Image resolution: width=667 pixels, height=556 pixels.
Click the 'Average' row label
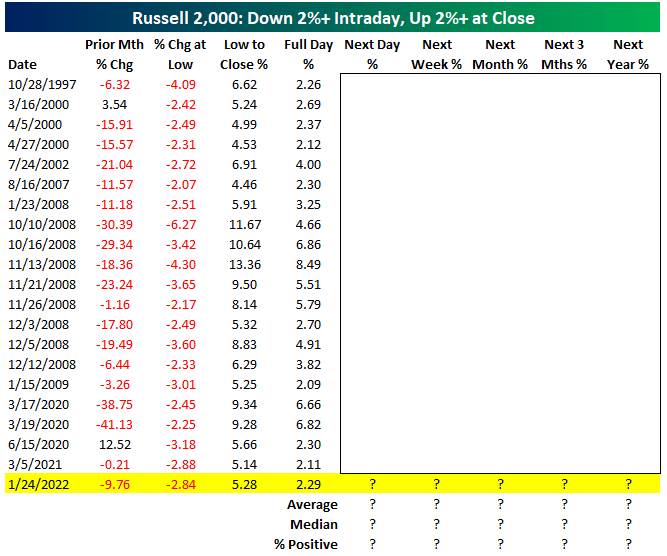coord(312,505)
